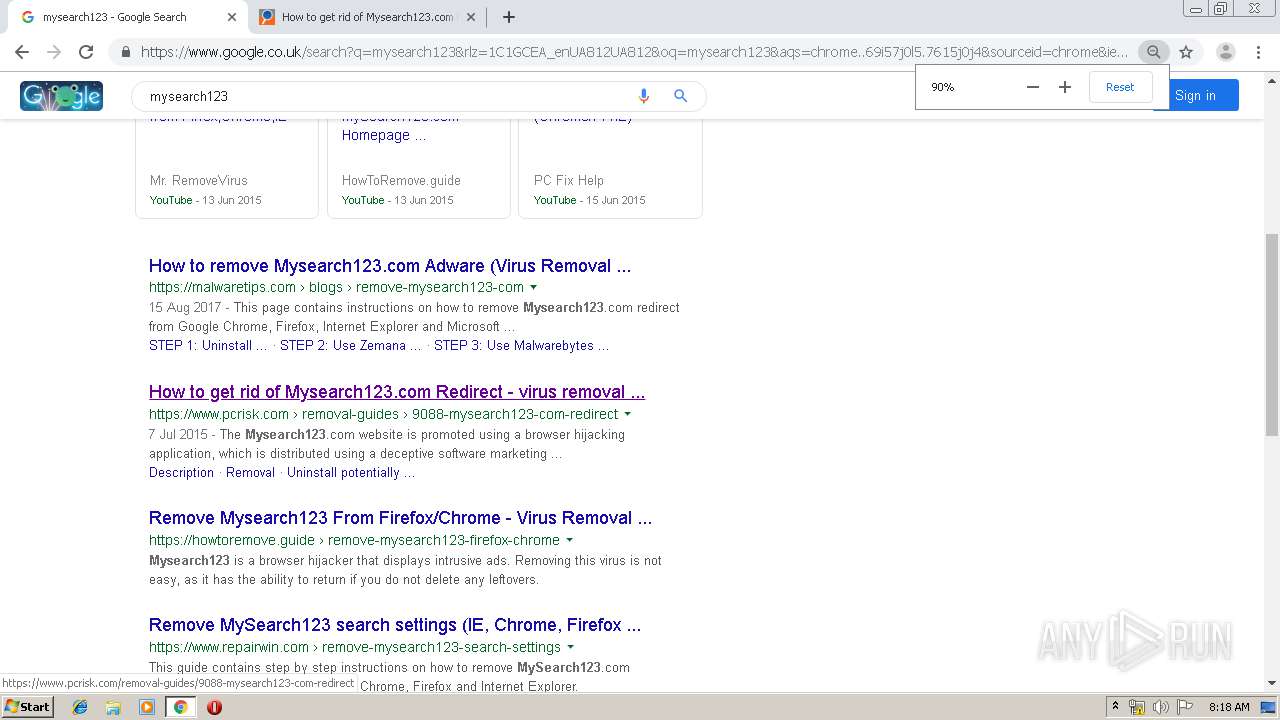Go back to the previous page
1280x720 pixels.
(22, 52)
